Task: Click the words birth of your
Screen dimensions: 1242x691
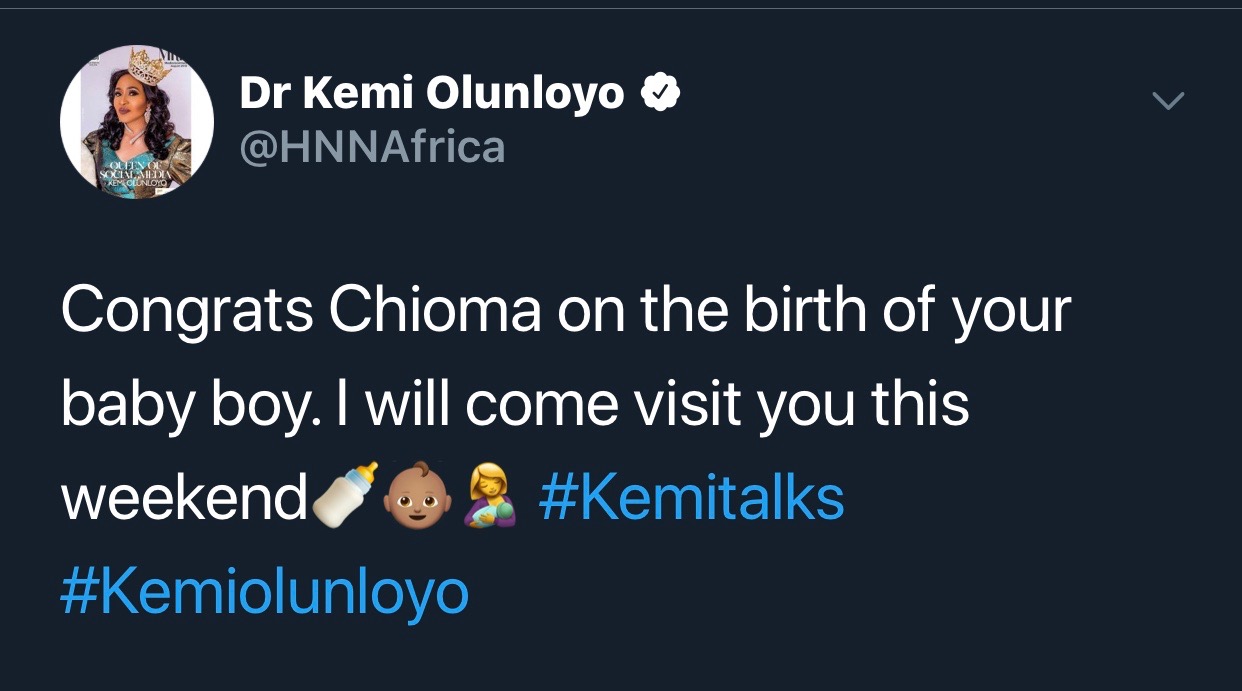Action: (x=907, y=313)
